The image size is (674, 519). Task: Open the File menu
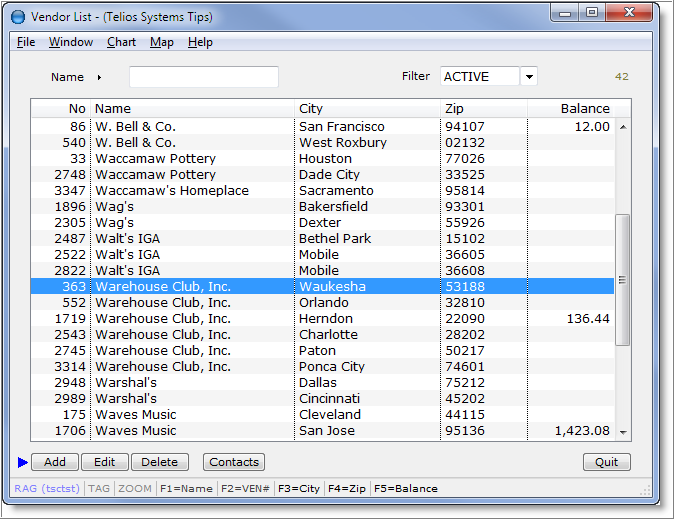(26, 42)
